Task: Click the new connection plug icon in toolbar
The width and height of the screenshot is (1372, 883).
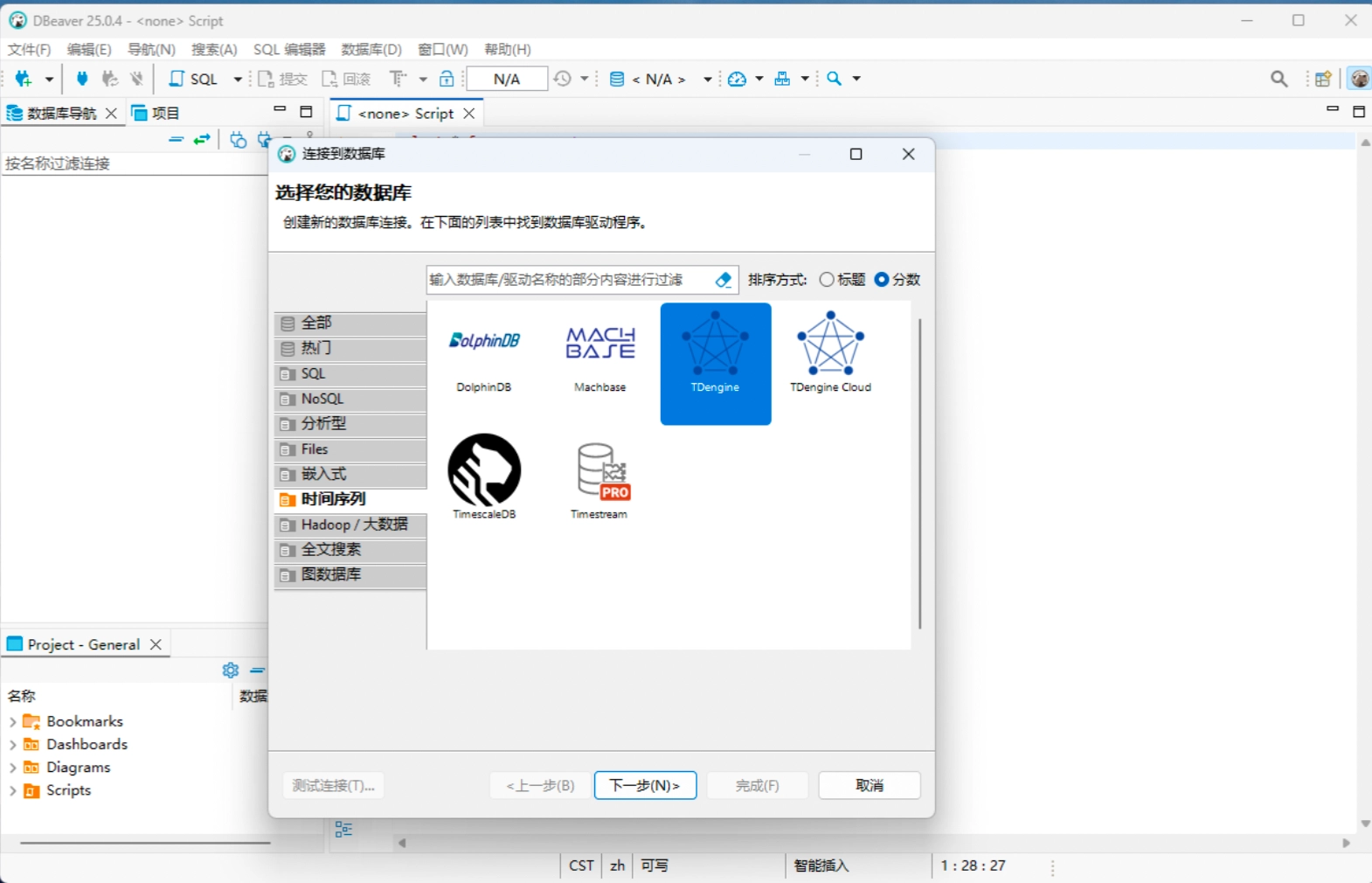Action: pos(24,79)
